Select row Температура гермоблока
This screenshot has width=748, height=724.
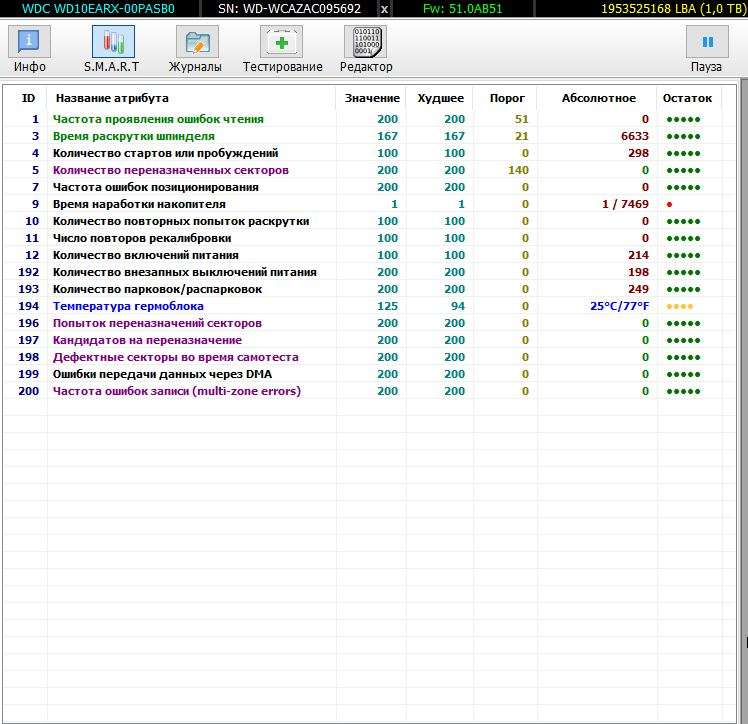click(x=363, y=306)
